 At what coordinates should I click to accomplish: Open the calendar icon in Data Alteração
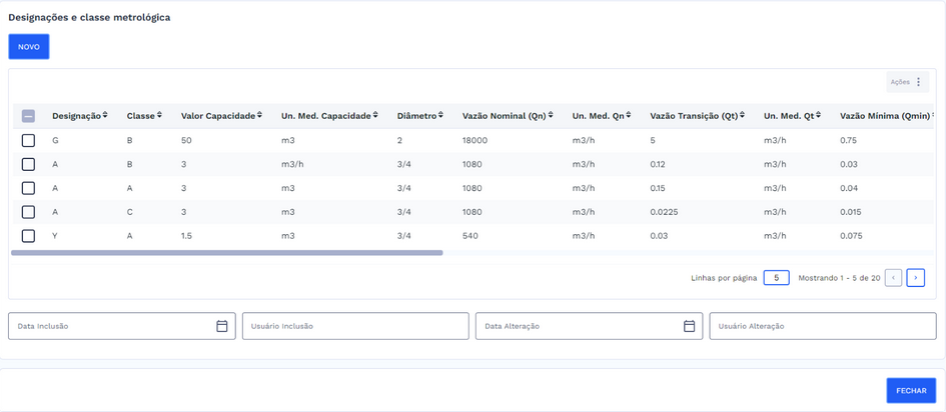[x=689, y=326]
